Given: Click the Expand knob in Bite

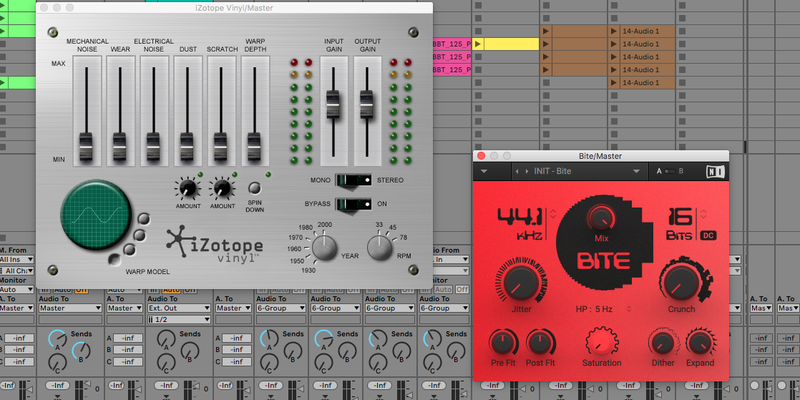Looking at the screenshot, I should point(700,342).
